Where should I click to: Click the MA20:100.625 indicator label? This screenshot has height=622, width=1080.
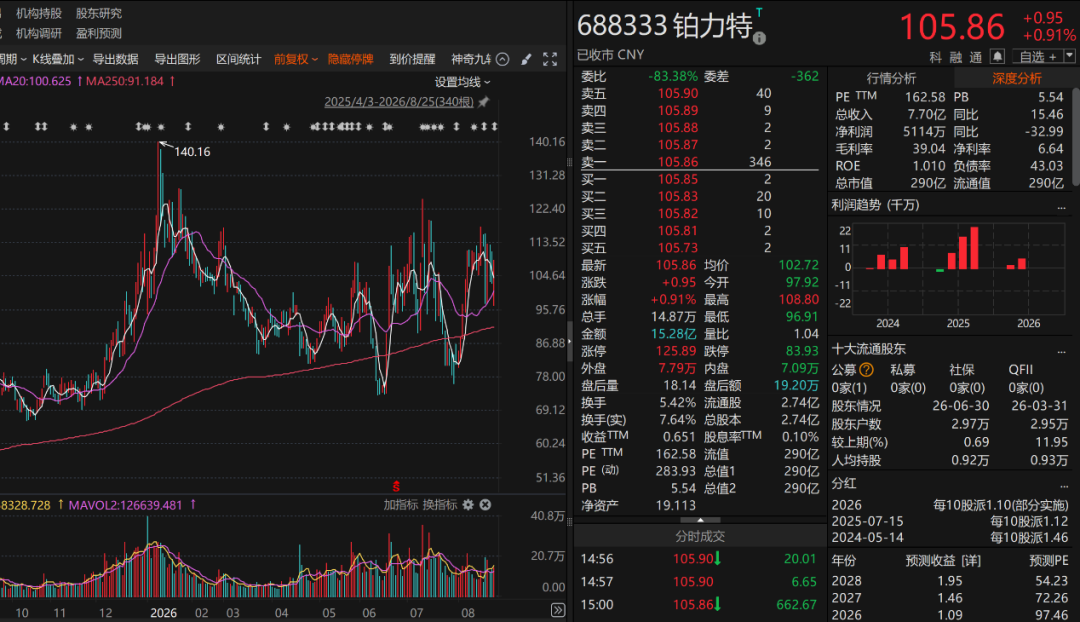pos(36,81)
